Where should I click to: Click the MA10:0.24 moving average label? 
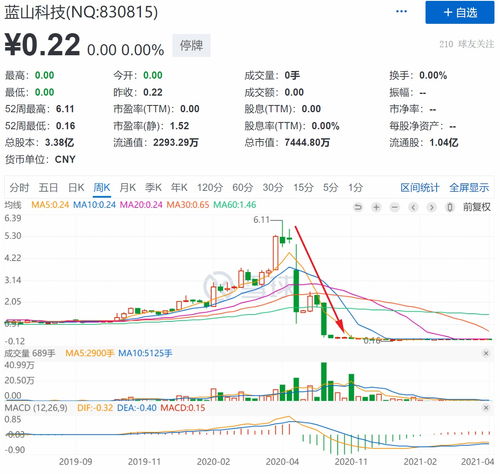[x=94, y=205]
